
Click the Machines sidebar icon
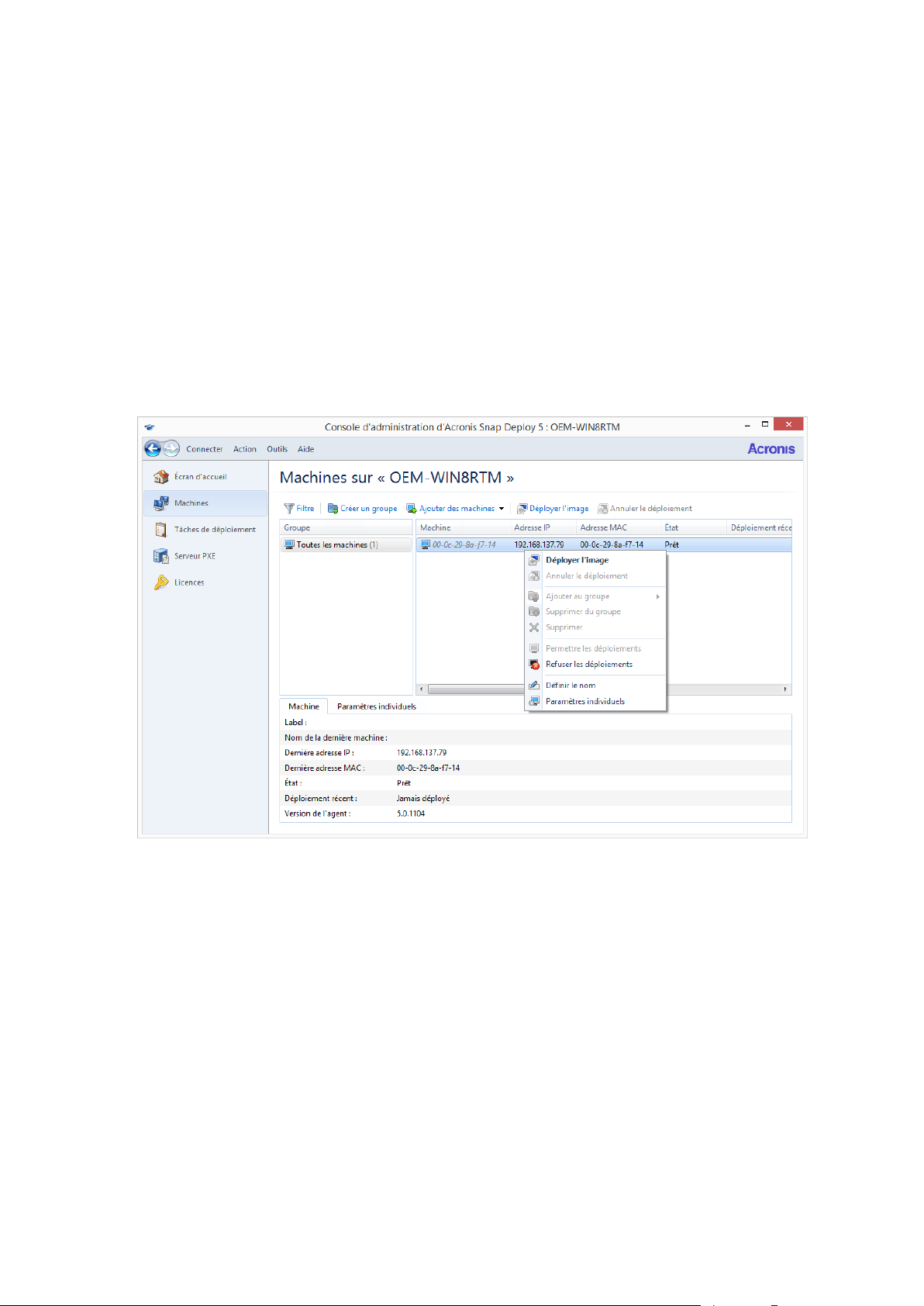pyautogui.click(x=161, y=503)
